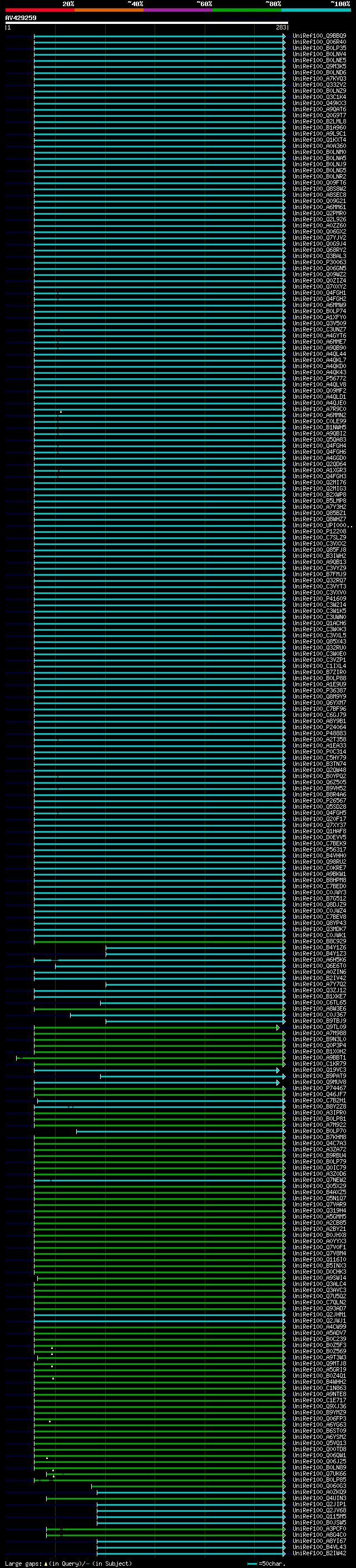Click the red 20% legend color bar

coord(40,10)
